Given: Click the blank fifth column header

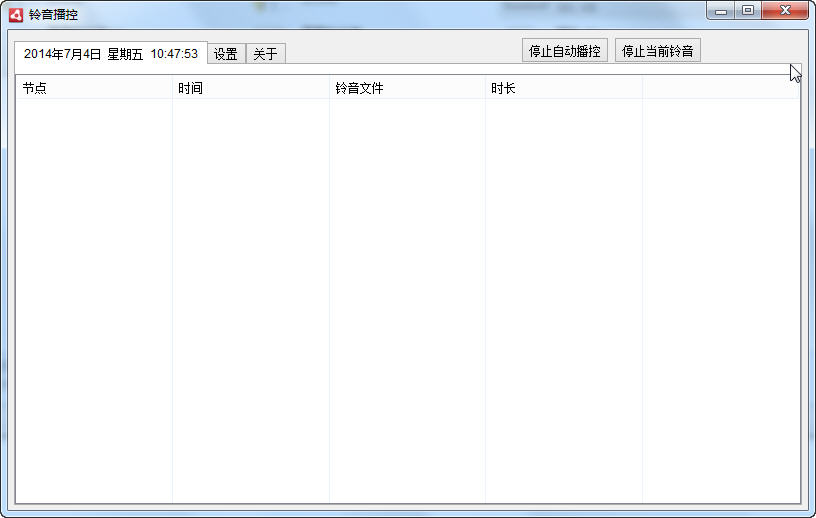Looking at the screenshot, I should [720, 88].
